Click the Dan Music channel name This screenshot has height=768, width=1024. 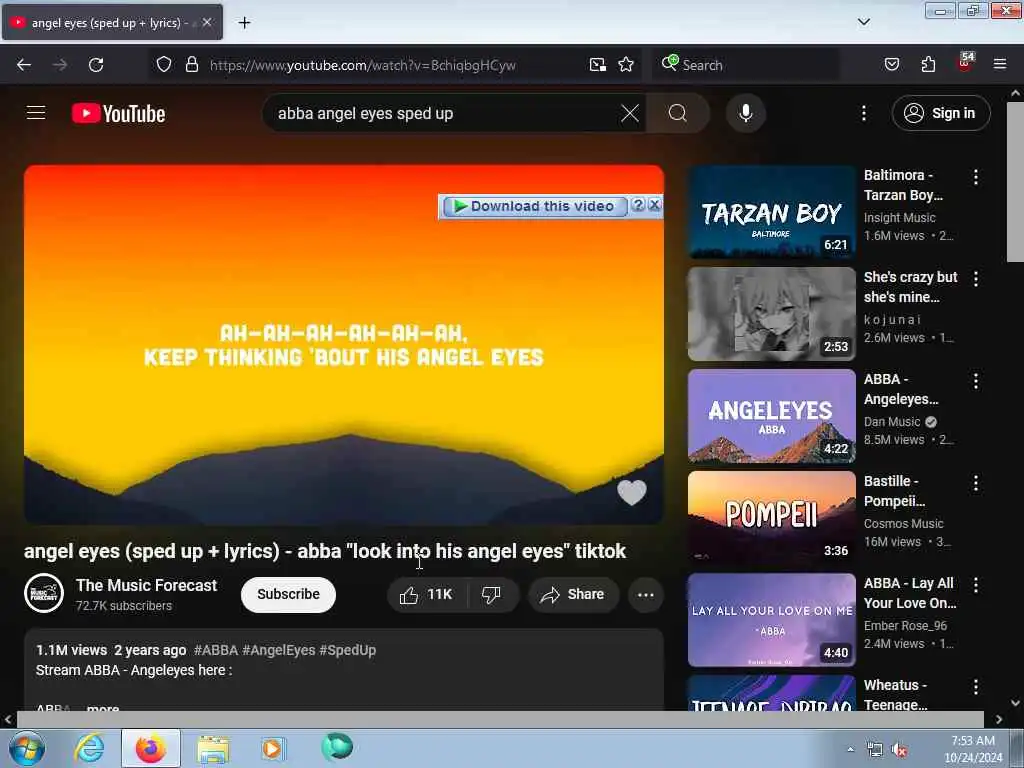click(891, 422)
